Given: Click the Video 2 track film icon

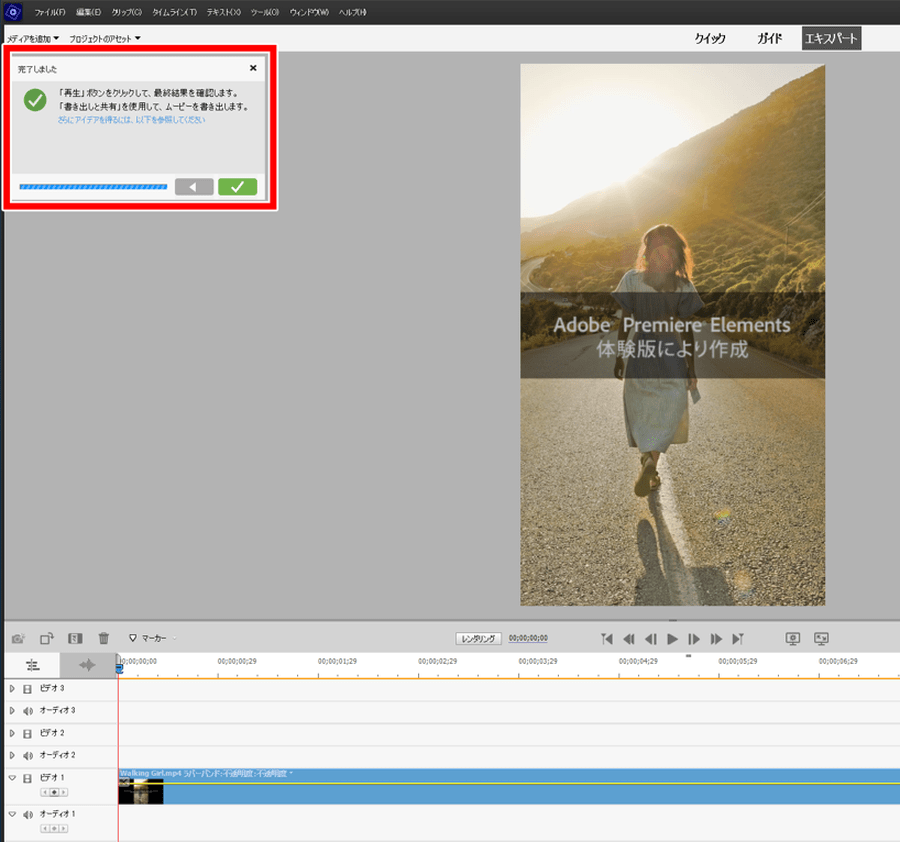Looking at the screenshot, I should coord(27,734).
